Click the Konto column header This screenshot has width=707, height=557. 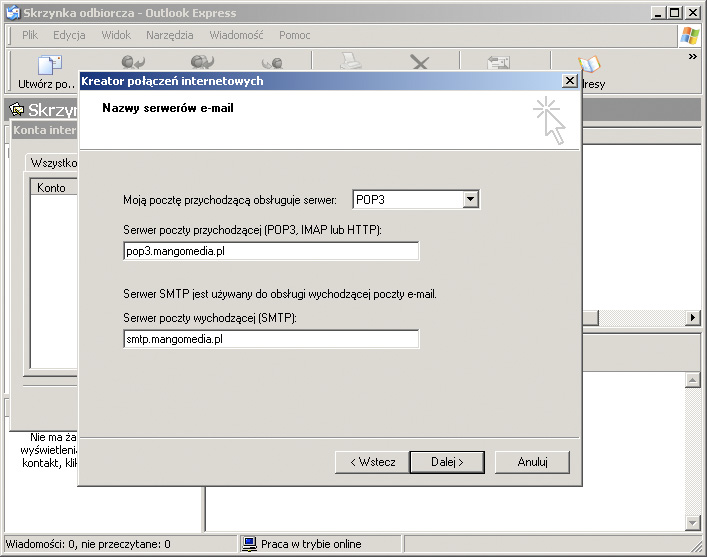pos(54,187)
